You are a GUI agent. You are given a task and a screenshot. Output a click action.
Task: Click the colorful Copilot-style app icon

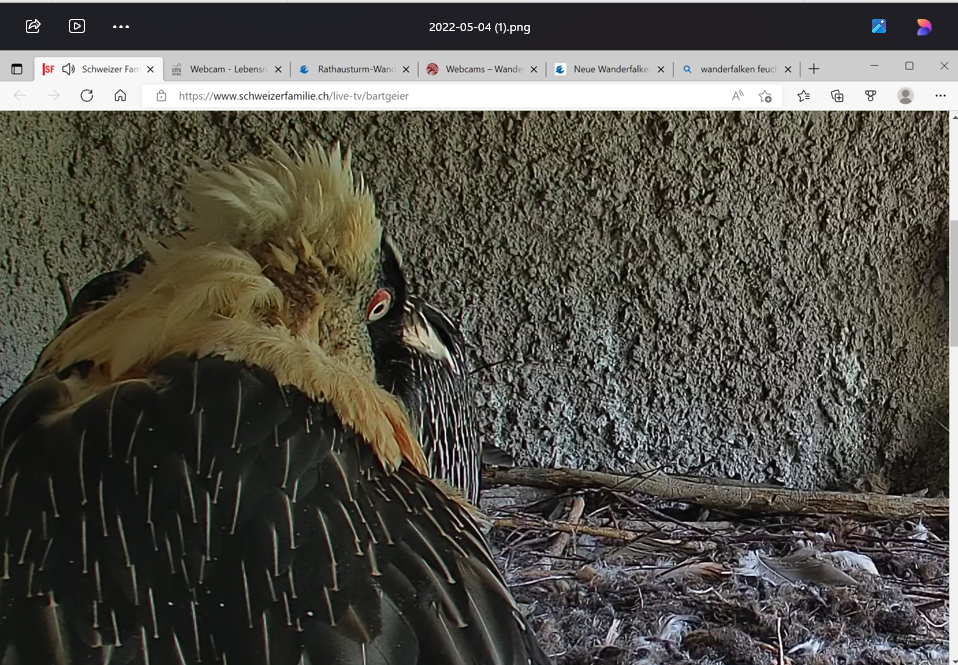tap(924, 26)
